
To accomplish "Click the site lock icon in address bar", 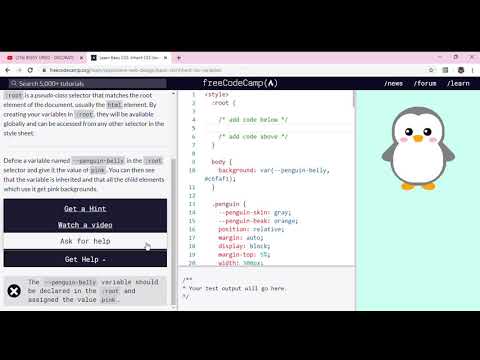I will point(44,70).
